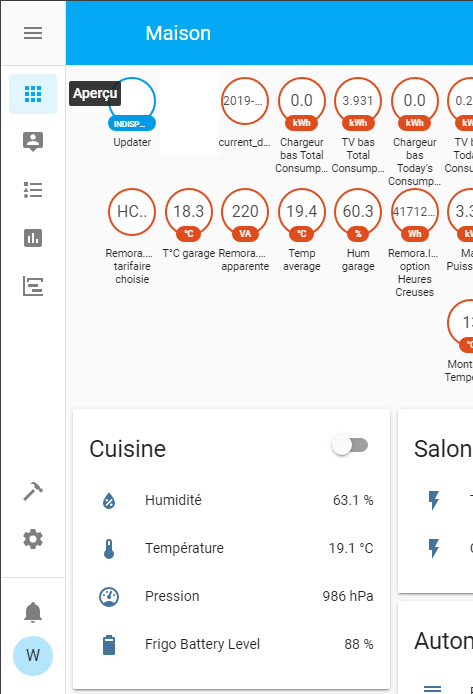473x694 pixels.
Task: Open the hamburger sidebar menu
Action: [x=33, y=33]
